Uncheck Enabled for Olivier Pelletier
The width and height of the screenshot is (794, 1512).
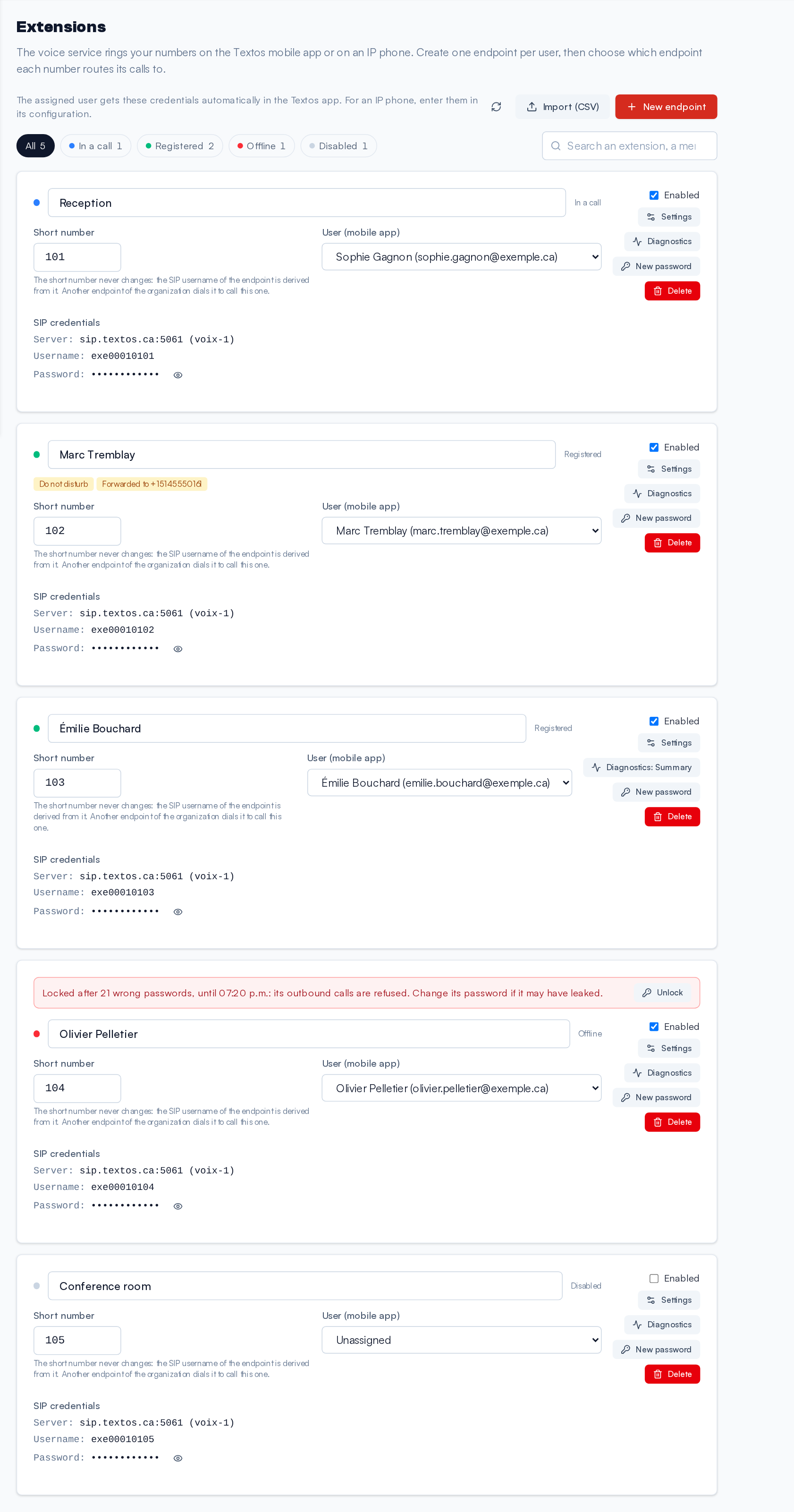pyautogui.click(x=654, y=1027)
